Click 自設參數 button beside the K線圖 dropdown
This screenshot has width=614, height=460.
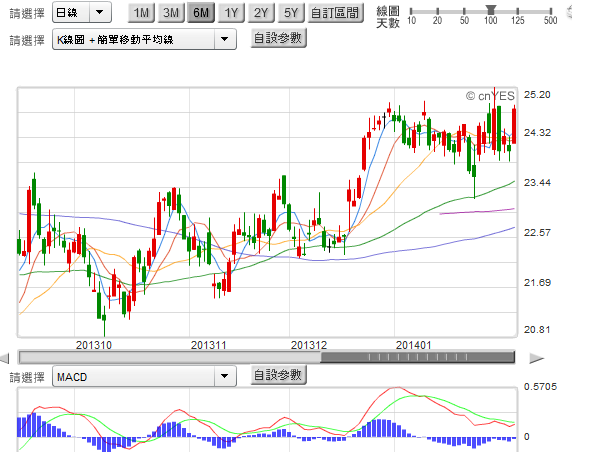pyautogui.click(x=278, y=38)
